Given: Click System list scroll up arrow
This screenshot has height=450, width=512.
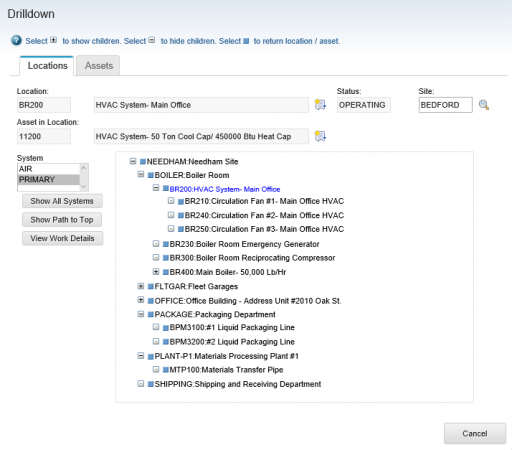Looking at the screenshot, I should pos(84,168).
